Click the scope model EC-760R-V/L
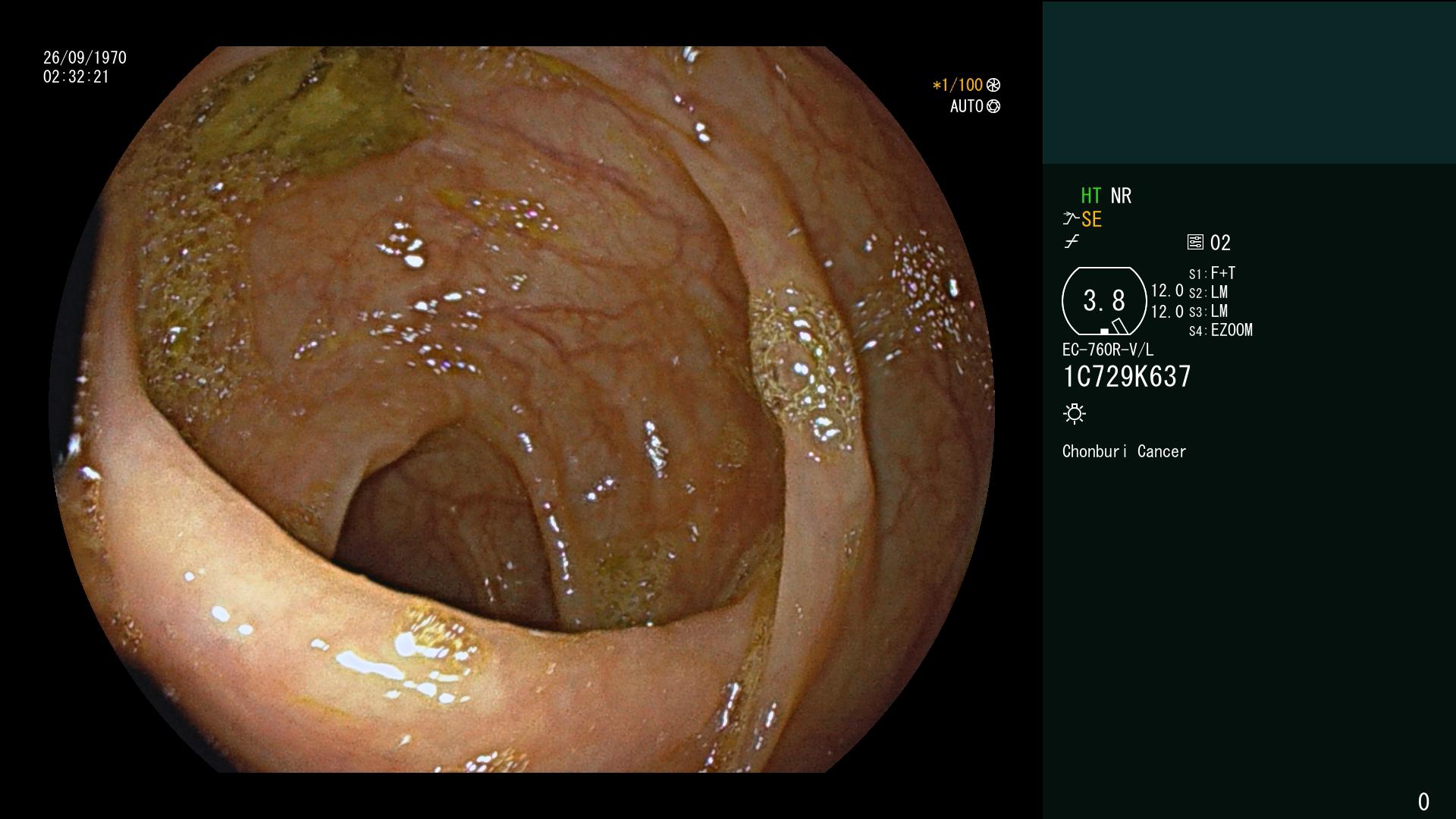 (x=1108, y=350)
